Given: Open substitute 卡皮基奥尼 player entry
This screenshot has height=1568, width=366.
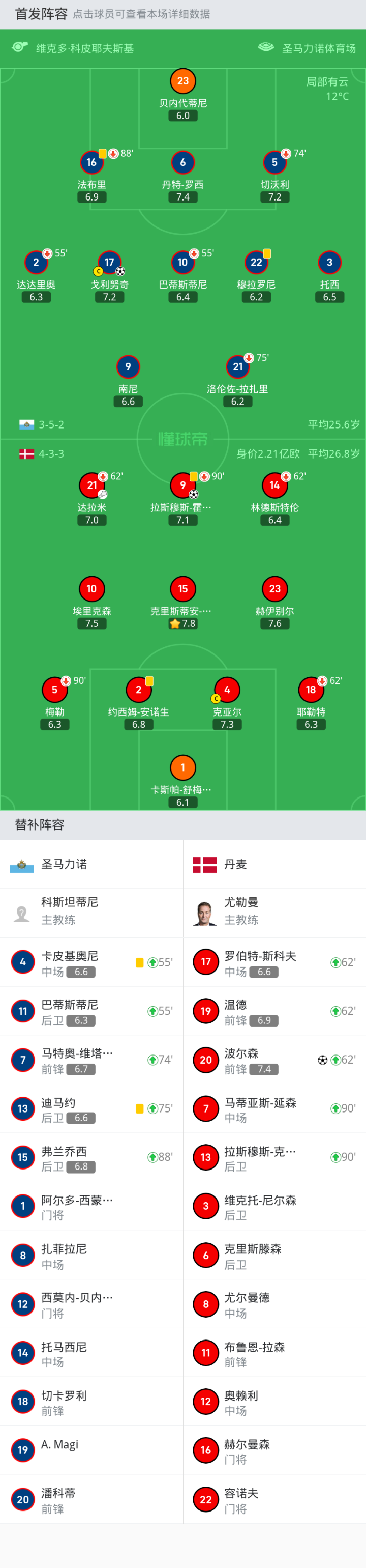Looking at the screenshot, I should (x=91, y=962).
